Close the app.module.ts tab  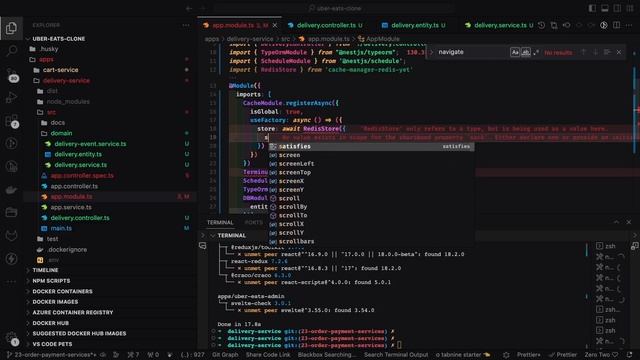pos(275,25)
